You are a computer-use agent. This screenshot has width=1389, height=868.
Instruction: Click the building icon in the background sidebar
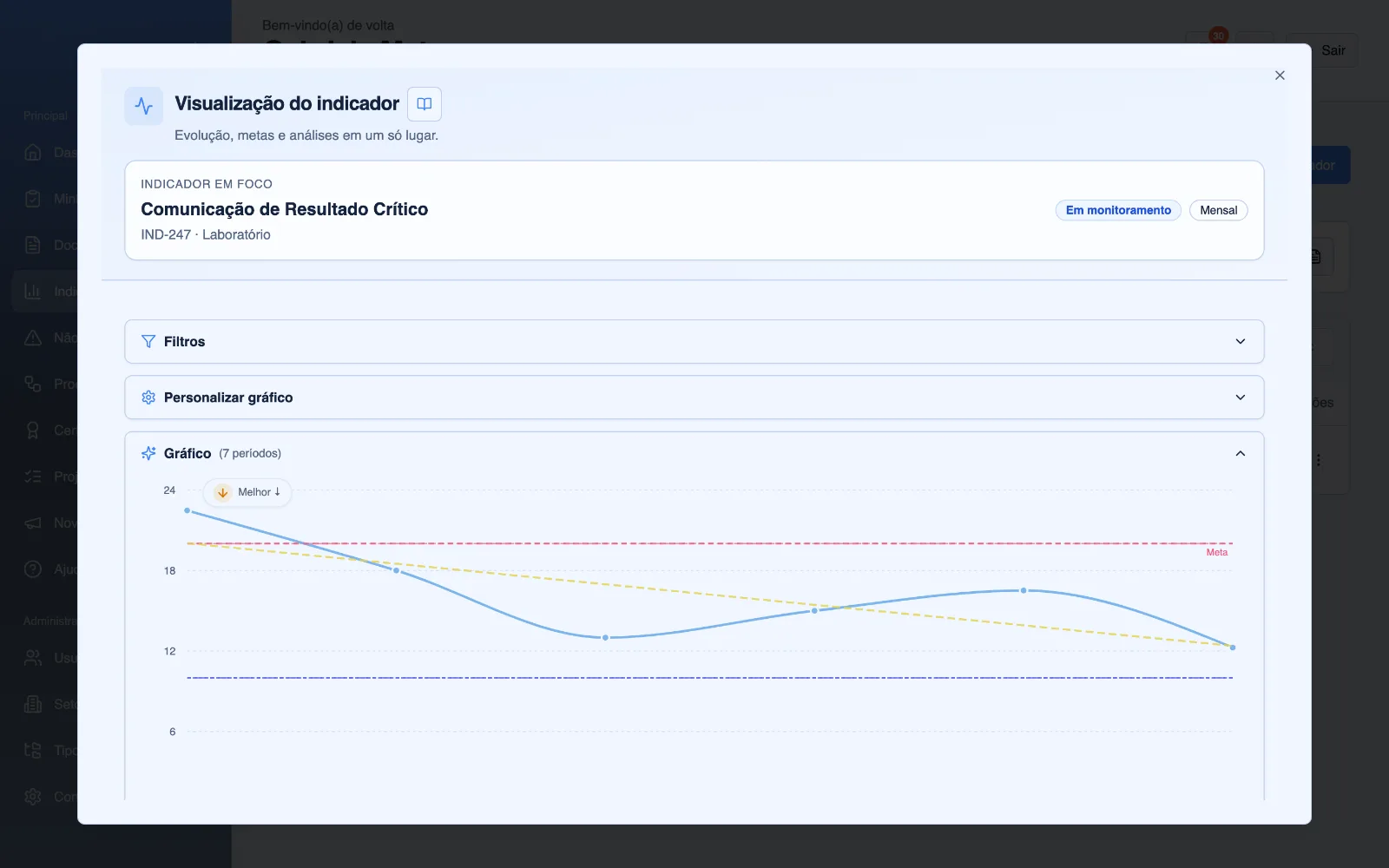point(33,704)
